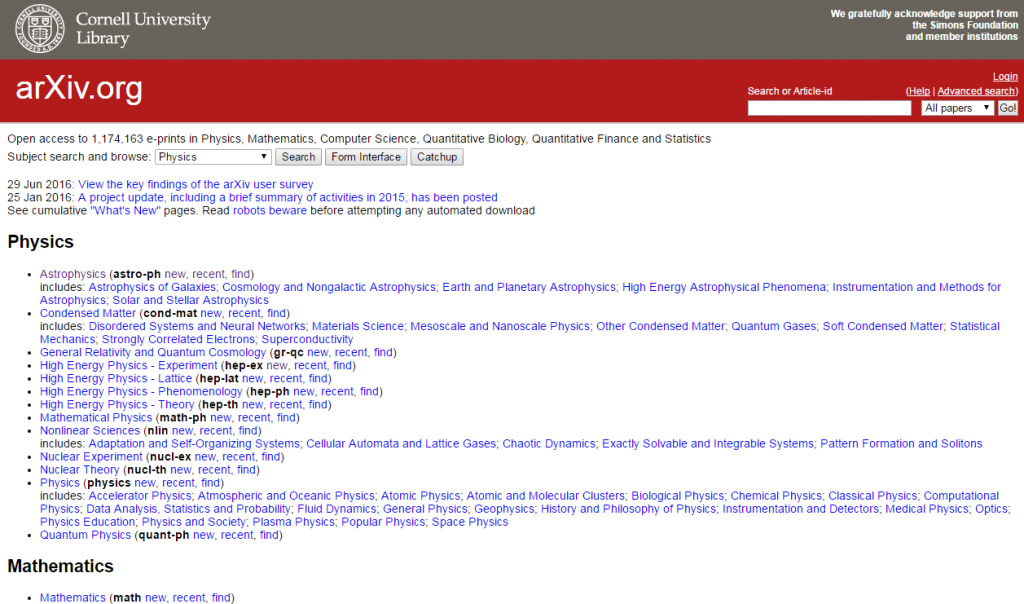Go to Advanced search
The width and height of the screenshot is (1024, 604).
[x=976, y=91]
